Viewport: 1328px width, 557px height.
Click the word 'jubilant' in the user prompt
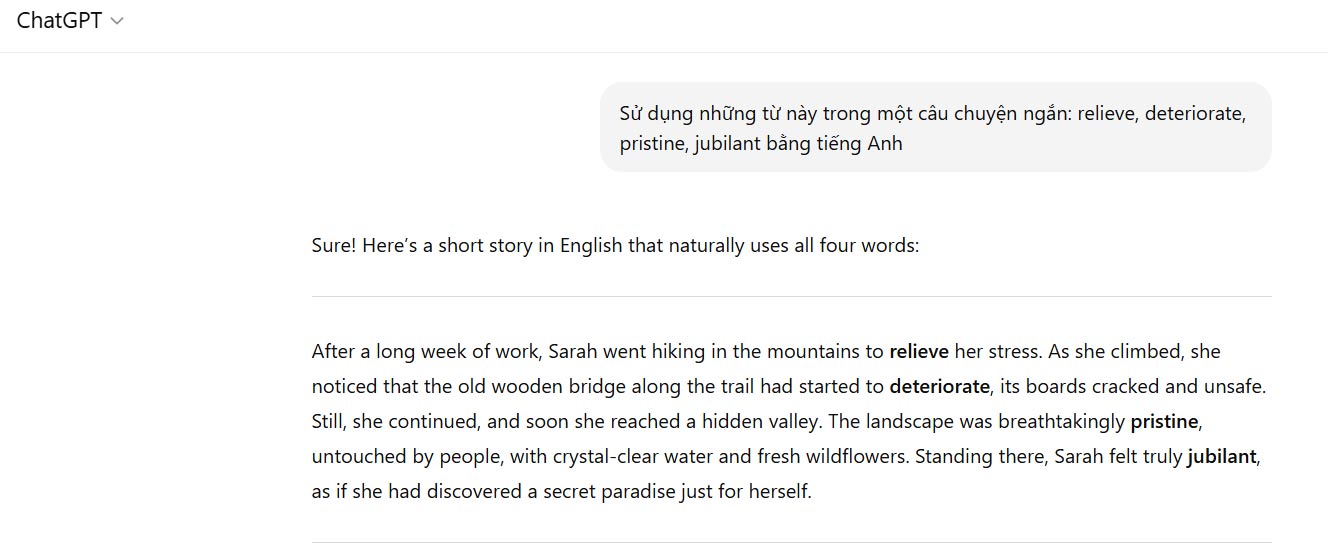[x=695, y=143]
